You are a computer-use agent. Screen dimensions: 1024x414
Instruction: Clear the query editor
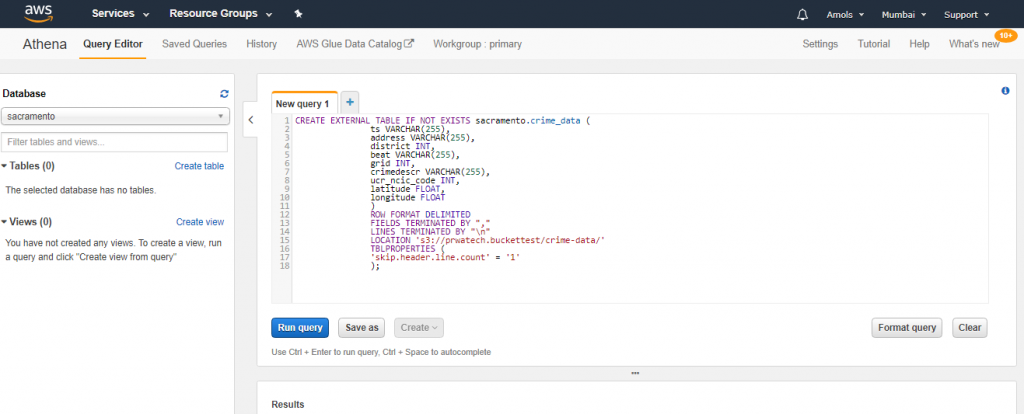coord(970,328)
